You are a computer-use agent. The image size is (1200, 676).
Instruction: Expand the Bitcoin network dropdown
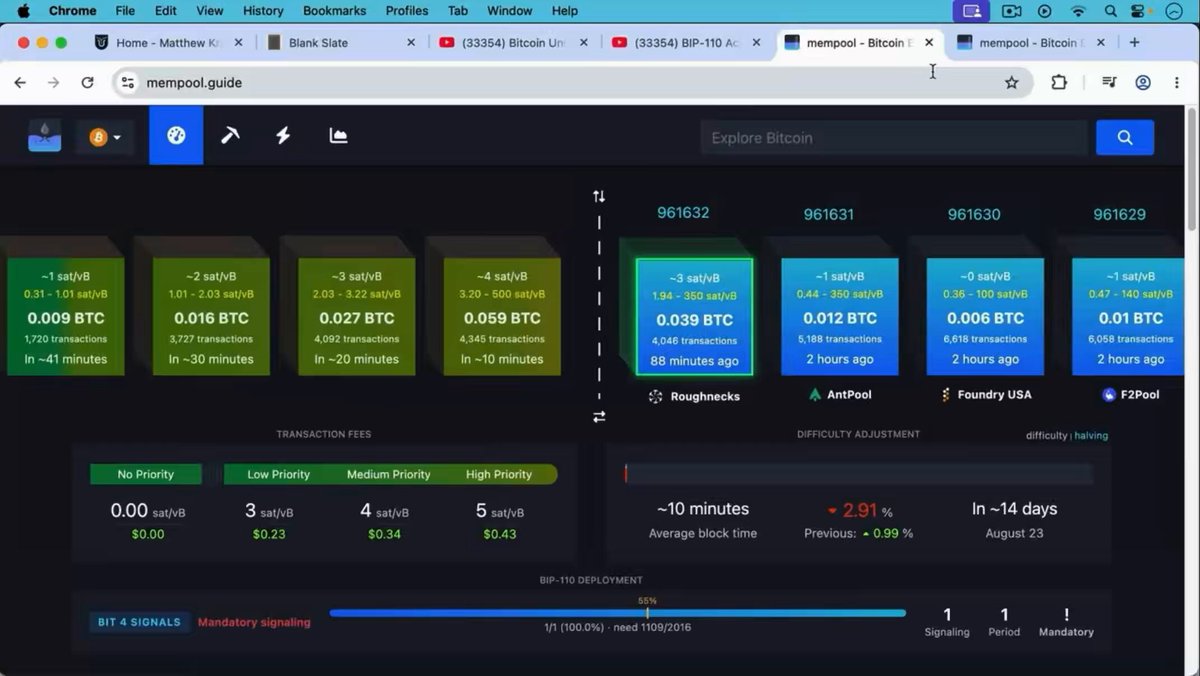[x=105, y=137]
